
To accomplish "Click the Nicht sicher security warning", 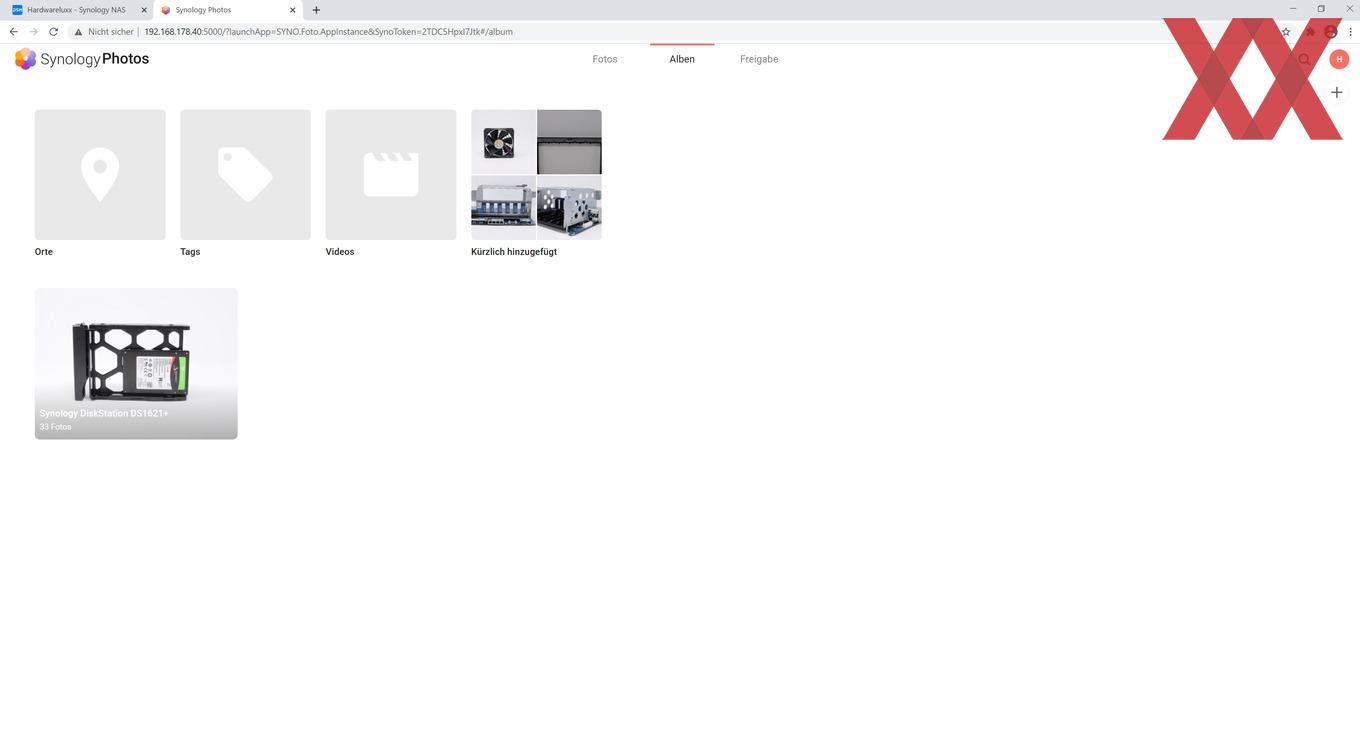I will point(104,32).
